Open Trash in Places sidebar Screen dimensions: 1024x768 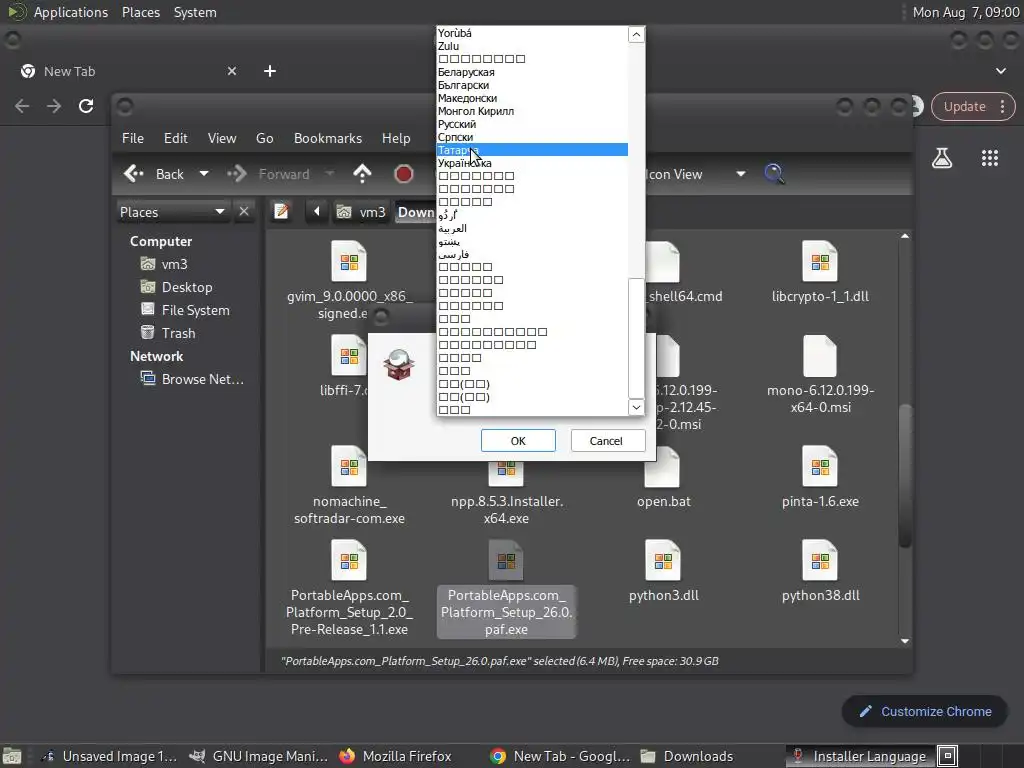click(168, 333)
